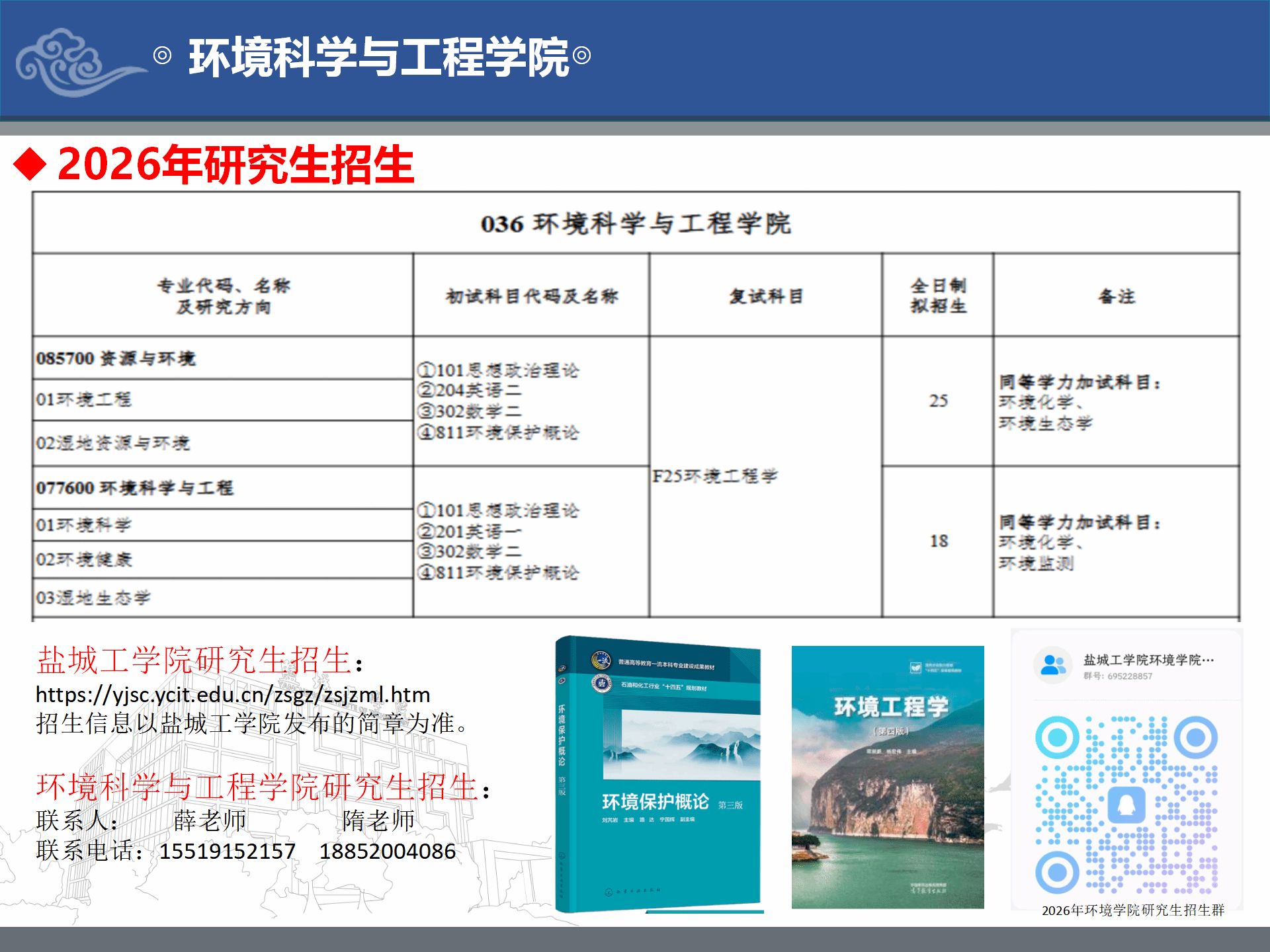Viewport: 1270px width, 952px height.
Task: Click the round emblem on teal book cover
Action: (x=601, y=660)
